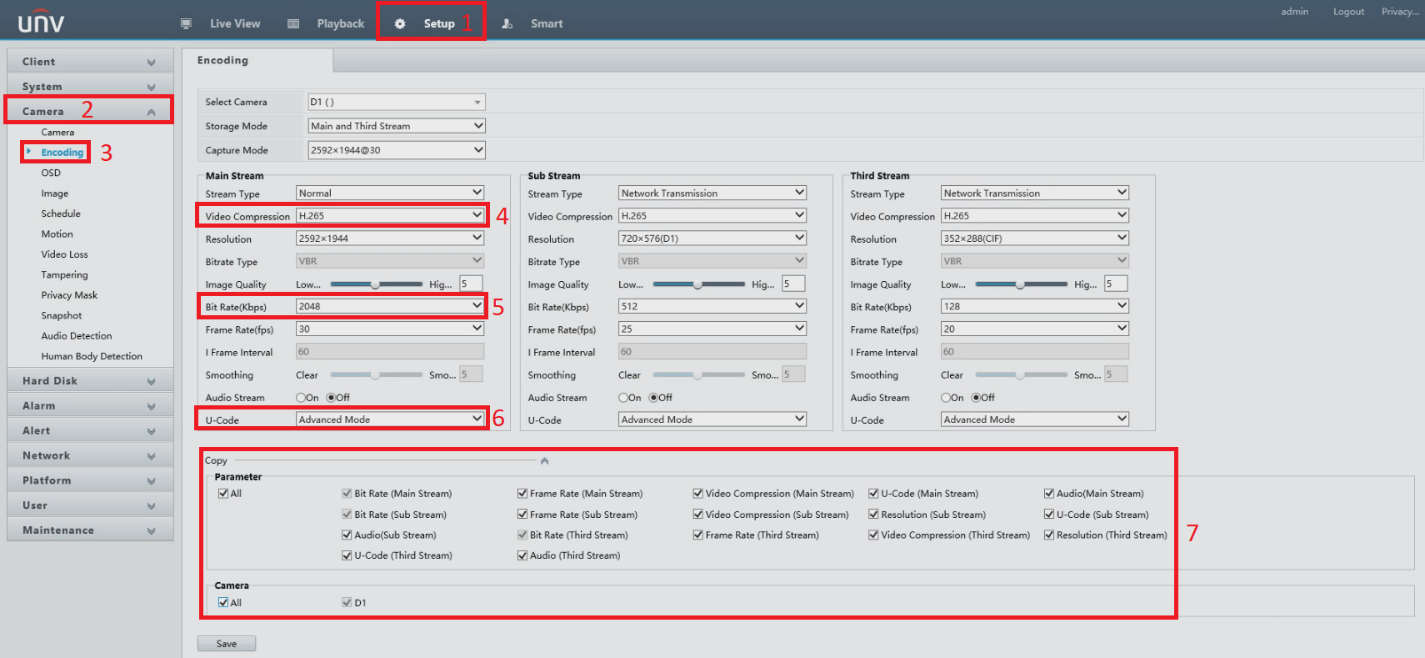Adjust Main Stream Image Quality slider
The width and height of the screenshot is (1425, 658).
tap(375, 284)
